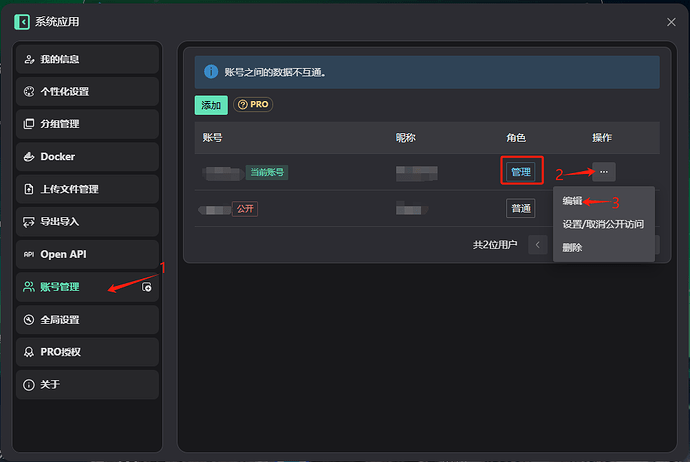Image resolution: width=690 pixels, height=462 pixels.
Task: Click the 普通 role tag
Action: (x=521, y=209)
